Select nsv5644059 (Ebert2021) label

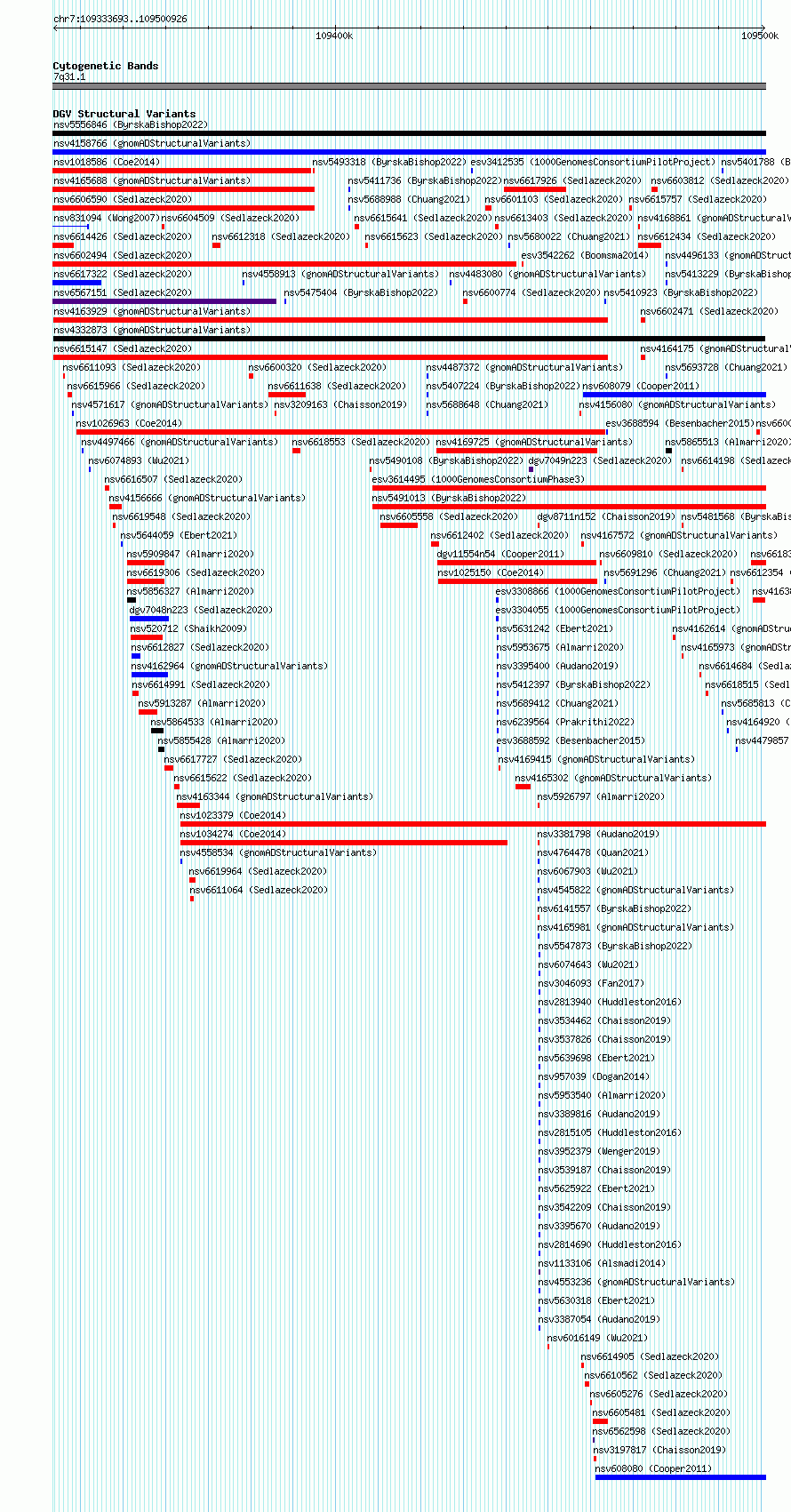(179, 536)
